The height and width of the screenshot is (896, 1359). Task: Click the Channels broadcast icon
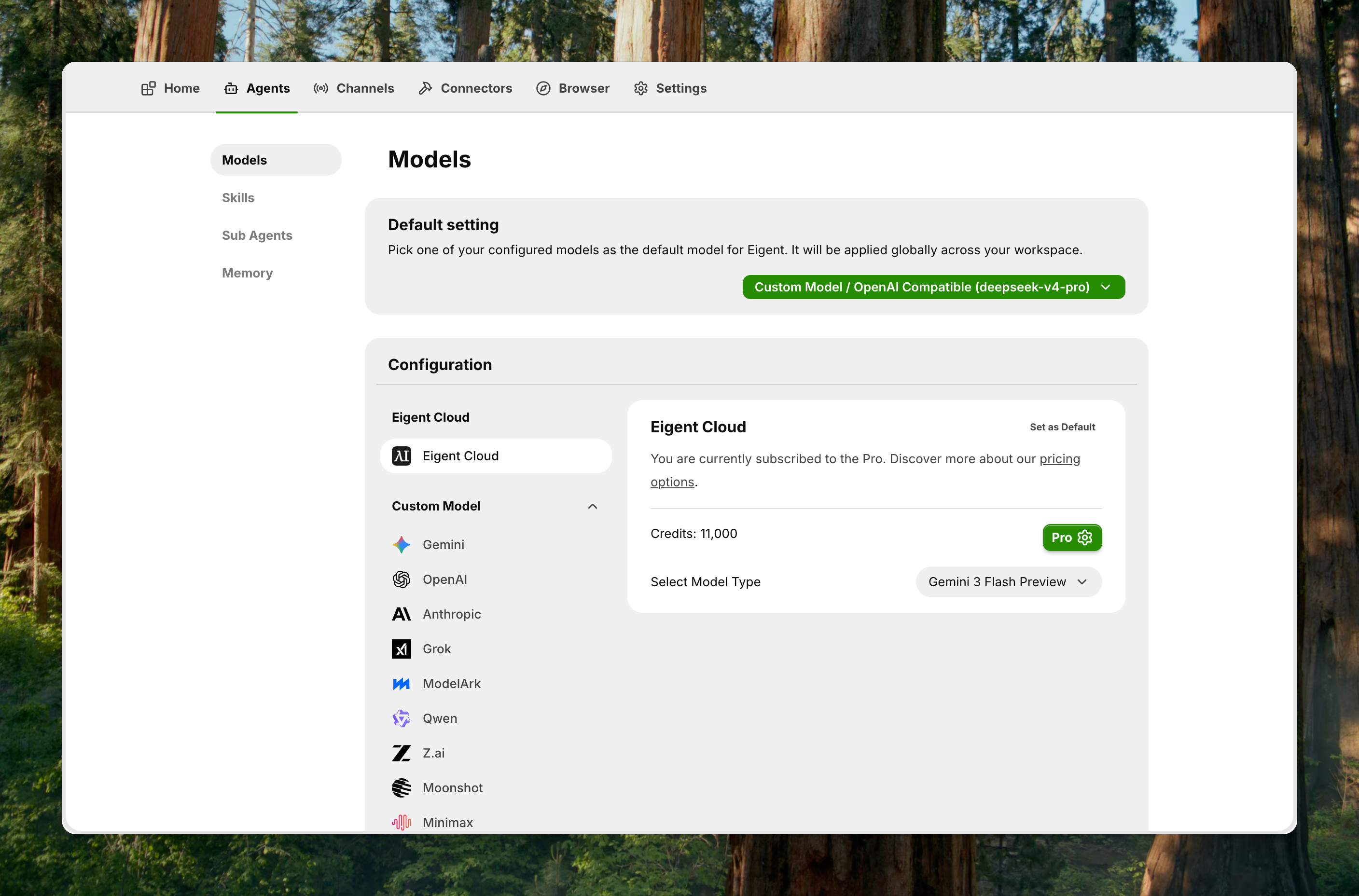click(320, 89)
